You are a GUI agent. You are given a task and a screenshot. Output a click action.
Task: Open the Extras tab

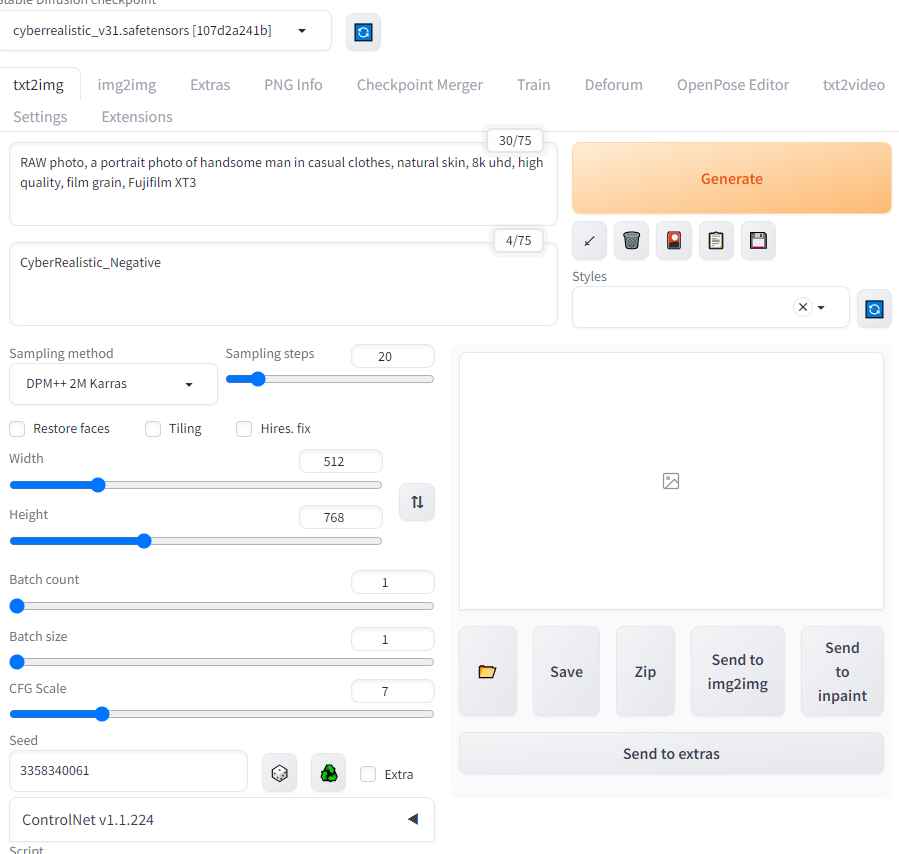pos(210,85)
